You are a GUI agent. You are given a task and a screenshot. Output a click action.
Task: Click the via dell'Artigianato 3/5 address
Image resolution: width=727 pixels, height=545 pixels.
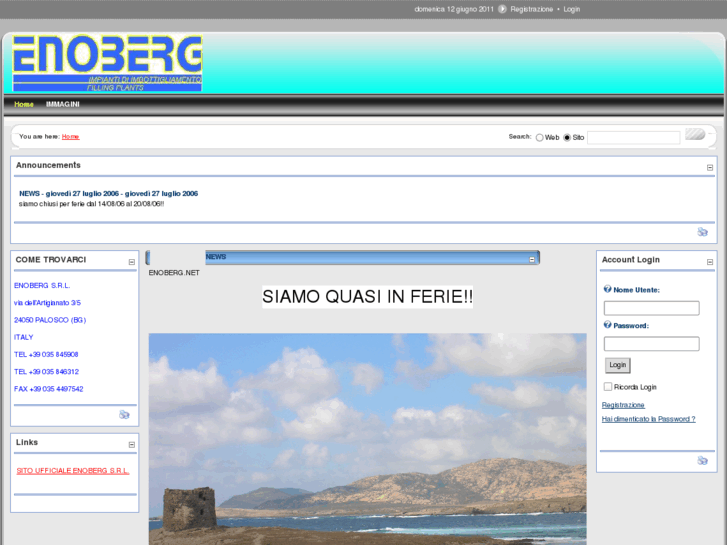47,303
